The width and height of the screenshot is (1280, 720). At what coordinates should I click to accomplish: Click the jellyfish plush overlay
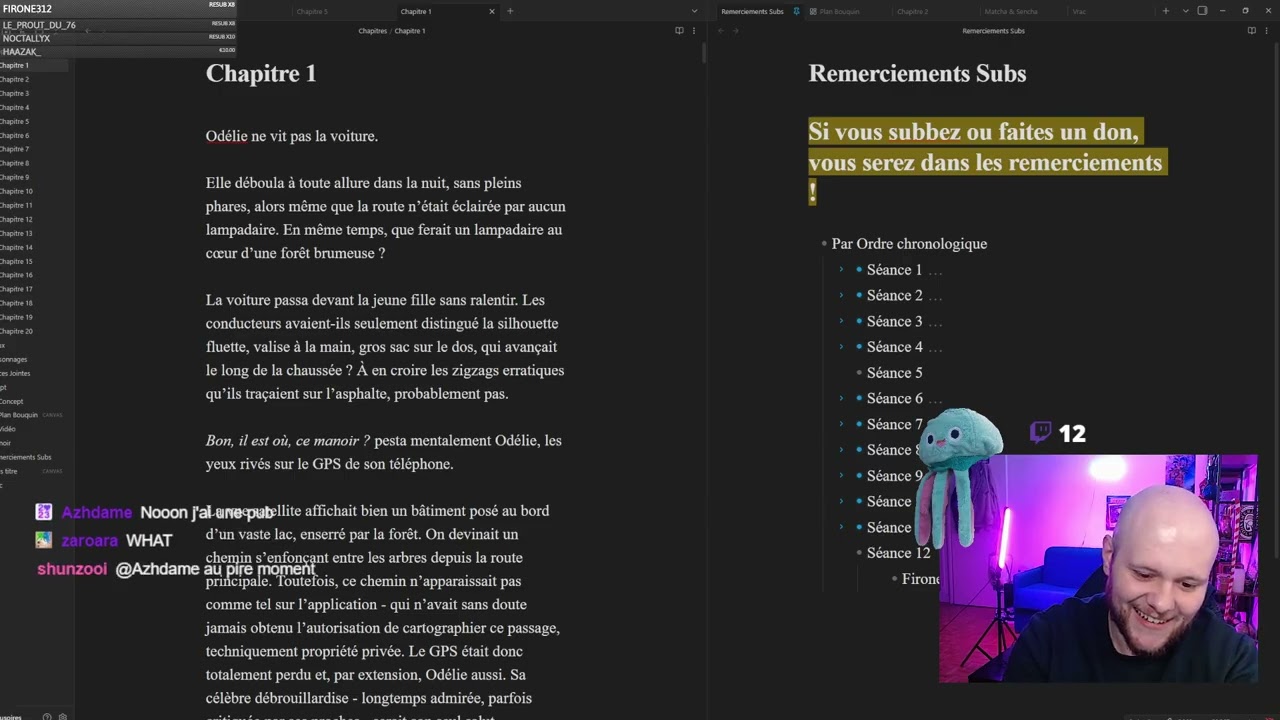pos(958,476)
